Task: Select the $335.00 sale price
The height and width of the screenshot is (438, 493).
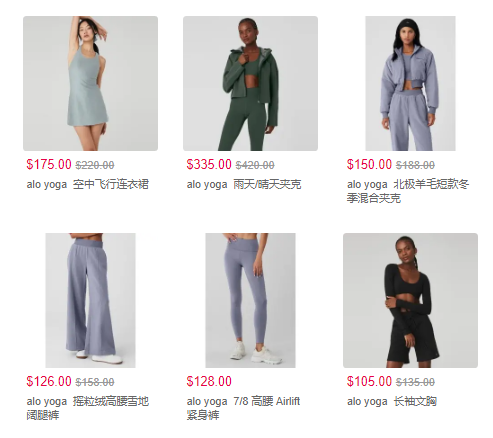Action: click(209, 165)
